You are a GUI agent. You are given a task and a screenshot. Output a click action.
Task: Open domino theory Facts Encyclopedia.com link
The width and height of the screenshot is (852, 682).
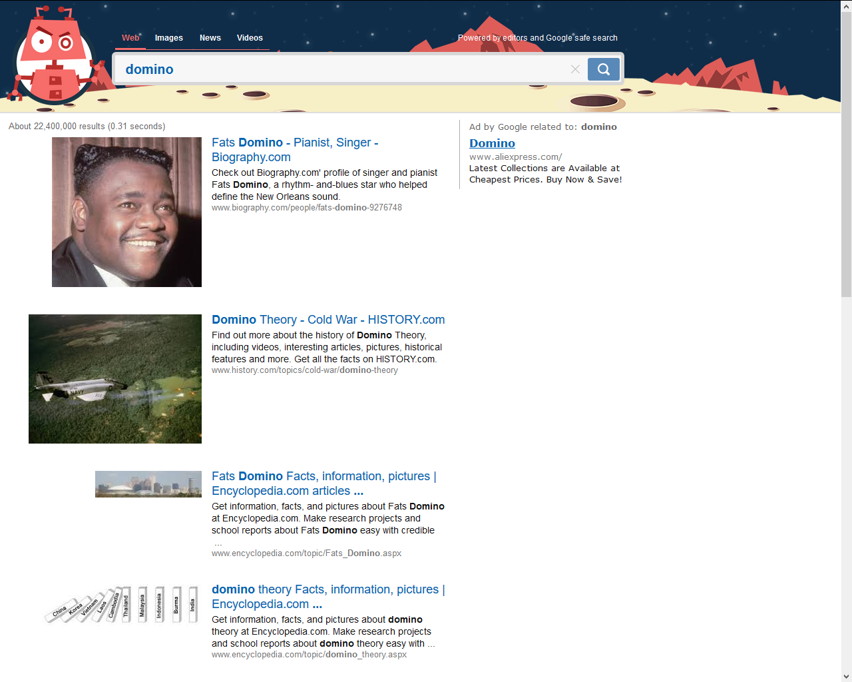(328, 596)
